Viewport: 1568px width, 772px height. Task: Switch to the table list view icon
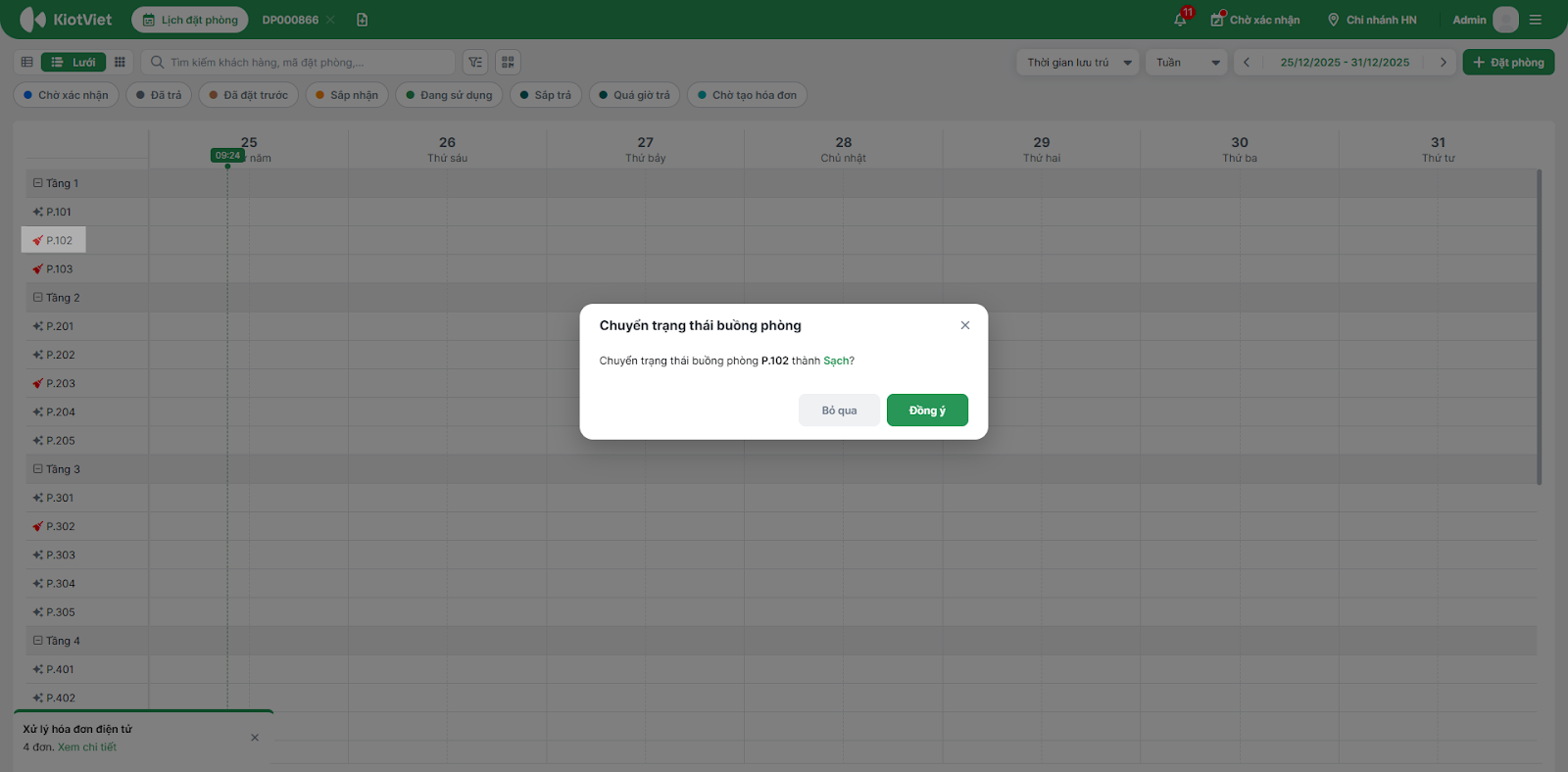click(27, 63)
